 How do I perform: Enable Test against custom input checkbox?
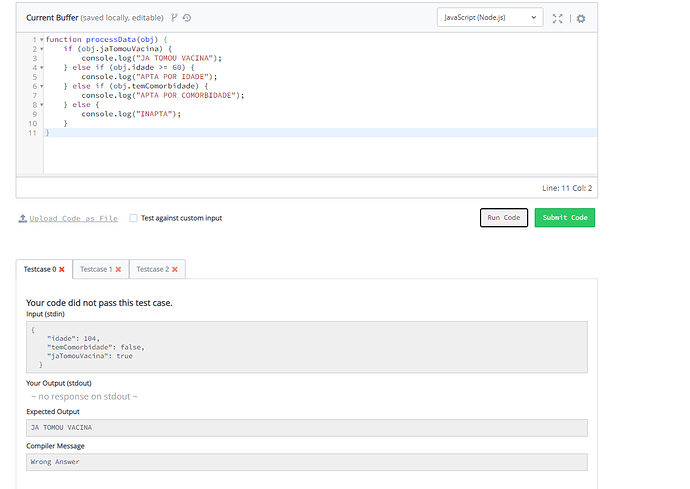[133, 218]
